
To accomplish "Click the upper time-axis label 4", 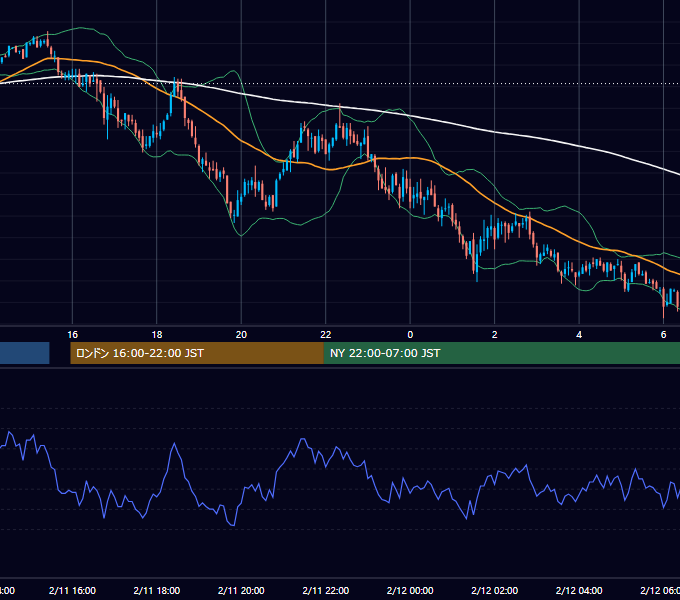I will pos(579,335).
